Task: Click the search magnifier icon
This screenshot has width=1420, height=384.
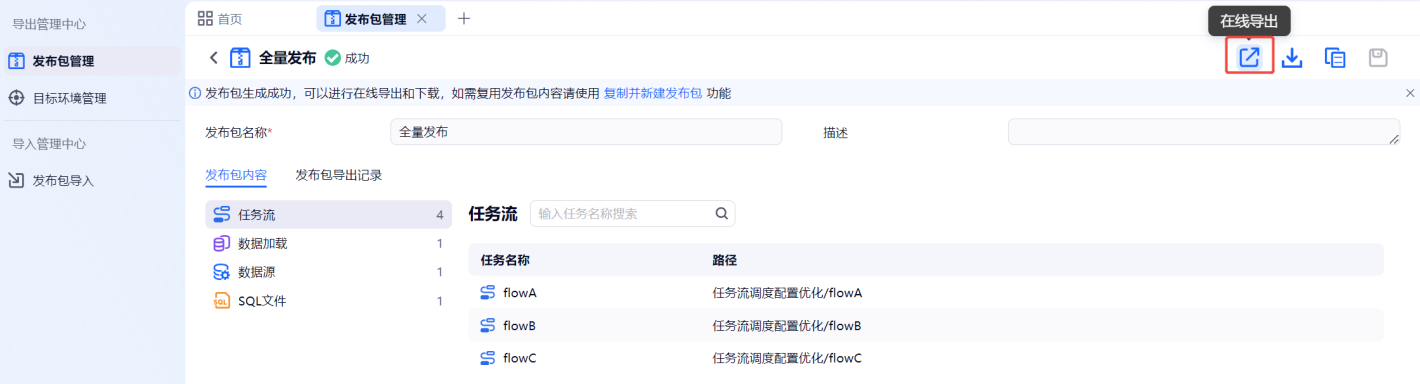Action: 722,213
